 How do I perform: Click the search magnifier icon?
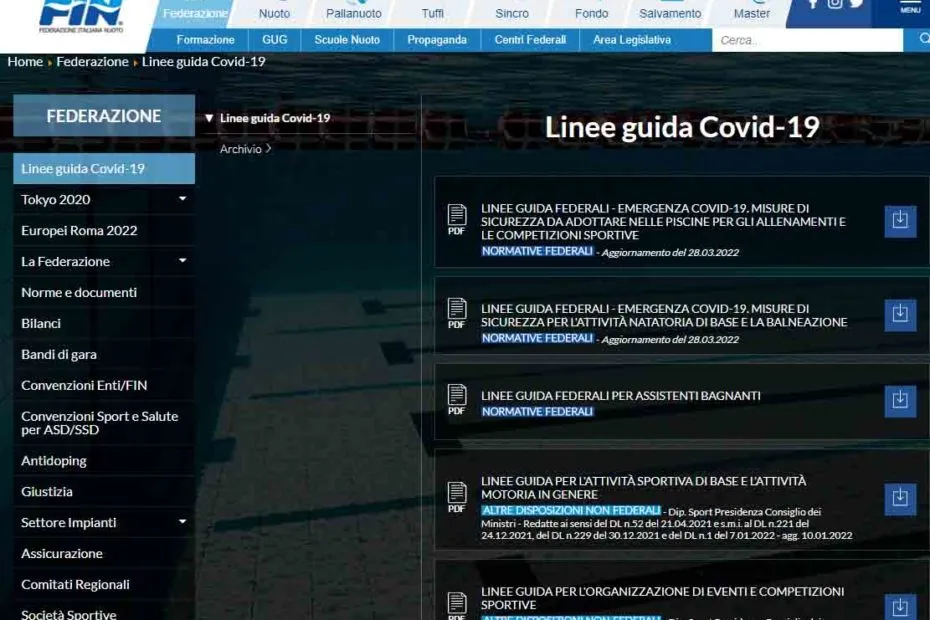(925, 39)
